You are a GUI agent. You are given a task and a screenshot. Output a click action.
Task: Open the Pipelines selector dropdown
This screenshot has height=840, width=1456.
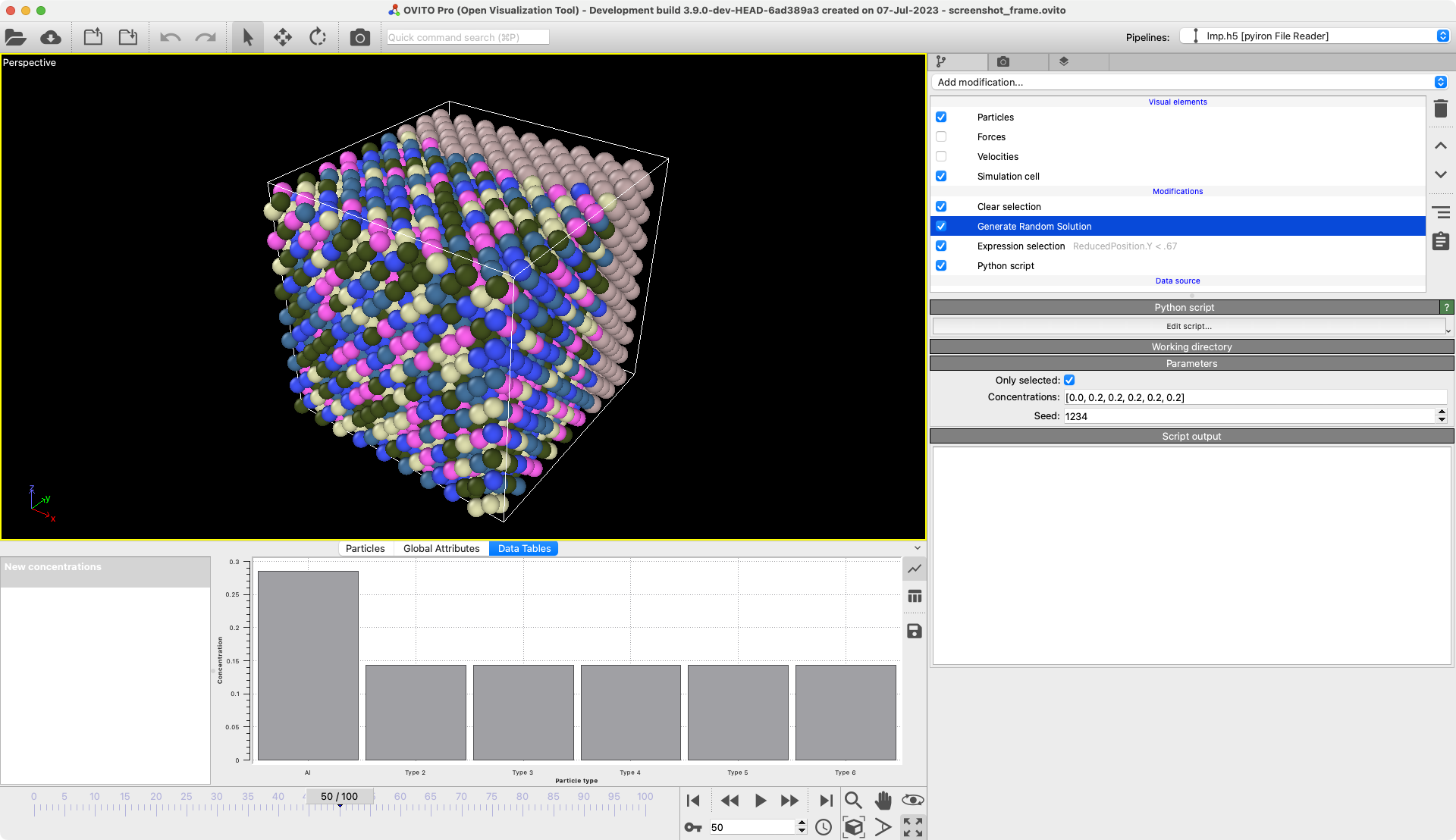point(1315,36)
